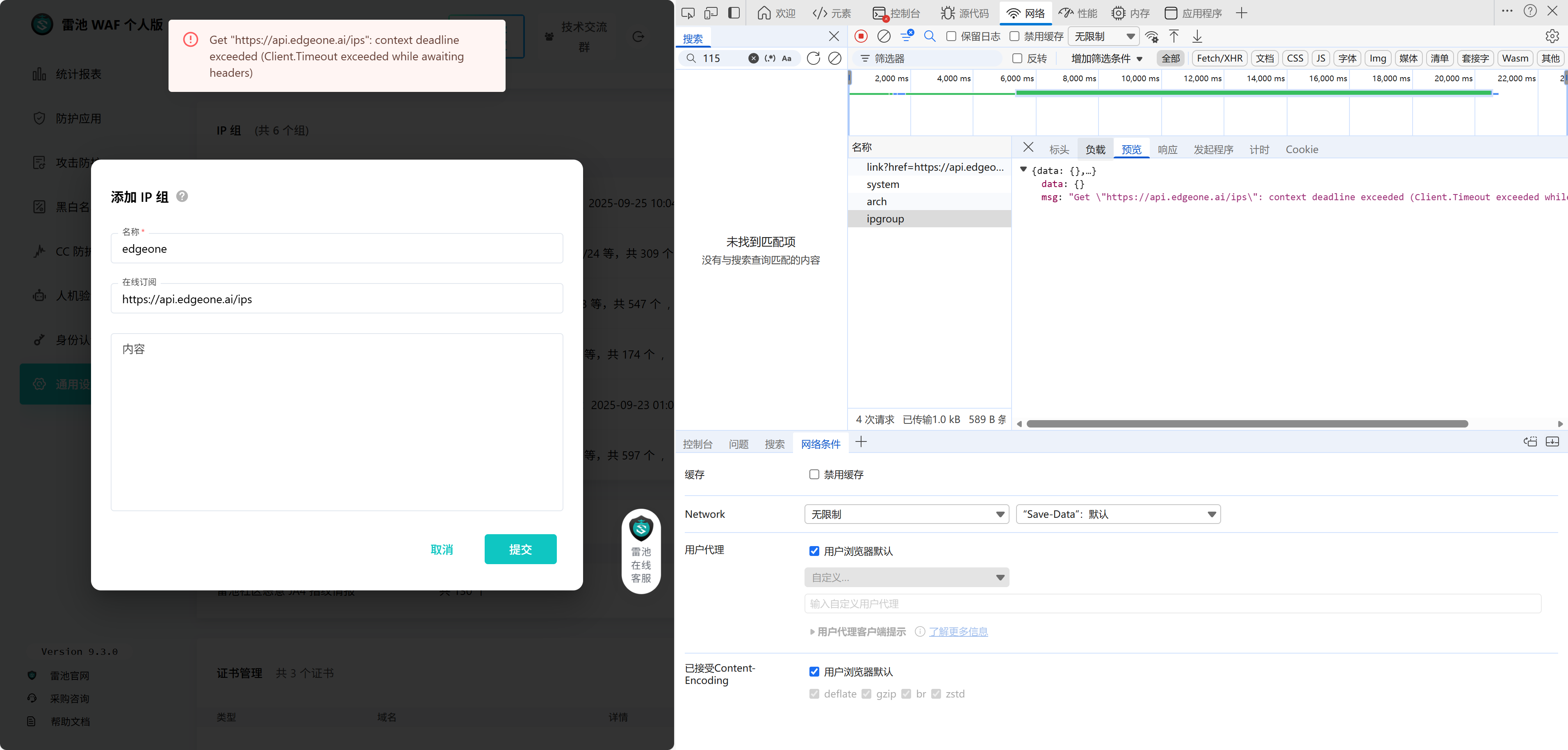This screenshot has width=1568, height=750.
Task: Click the help question mark beside 添加 IP 组
Action: tap(182, 196)
